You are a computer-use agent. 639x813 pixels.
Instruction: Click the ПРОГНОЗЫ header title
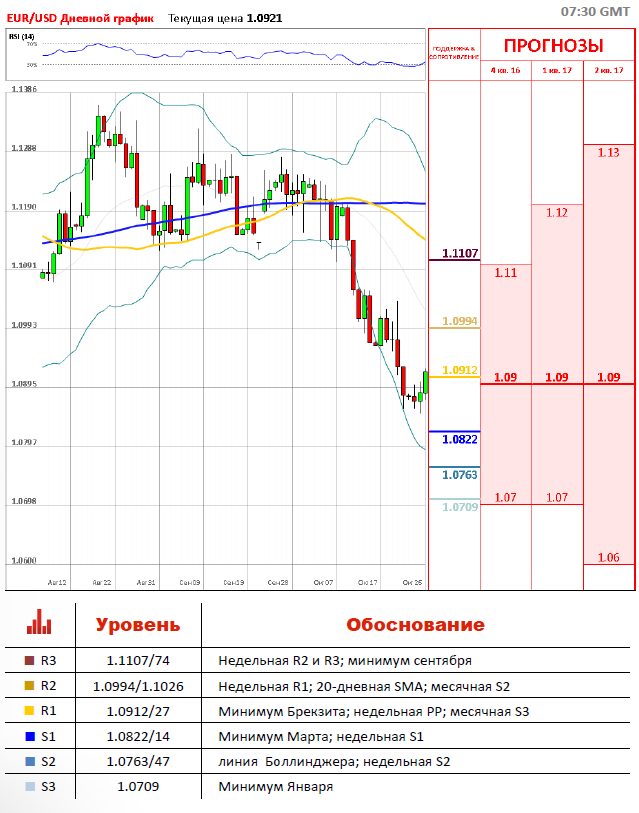click(553, 46)
